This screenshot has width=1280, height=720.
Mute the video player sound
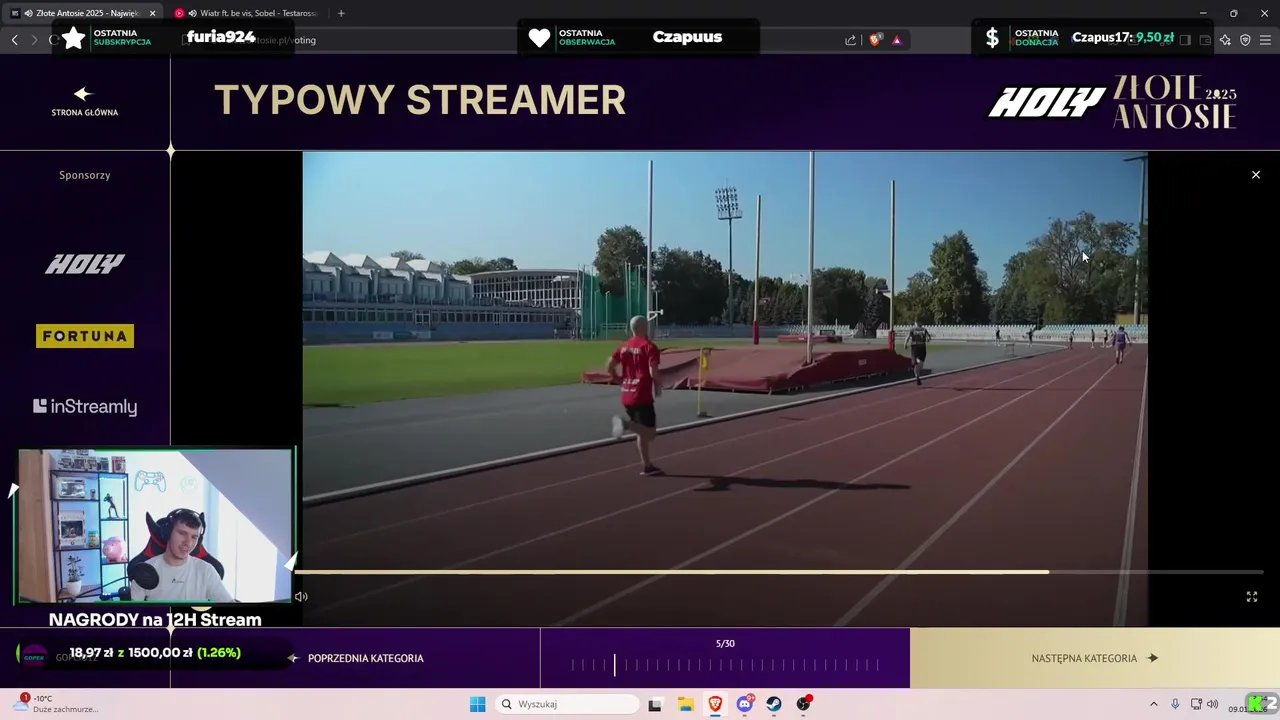[x=301, y=597]
